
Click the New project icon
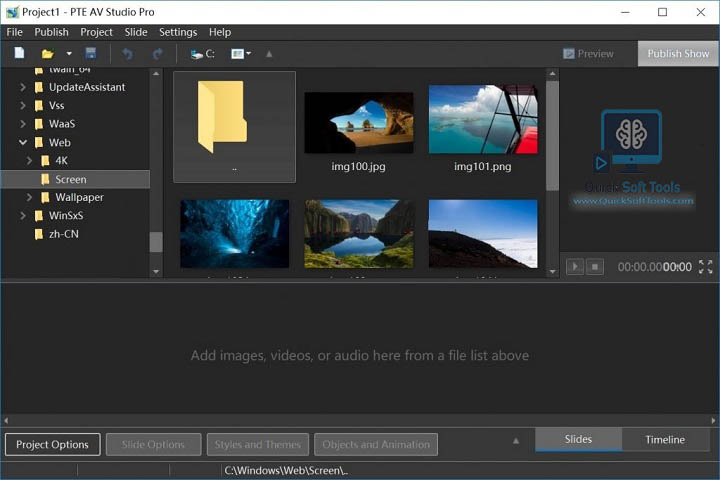coord(19,53)
